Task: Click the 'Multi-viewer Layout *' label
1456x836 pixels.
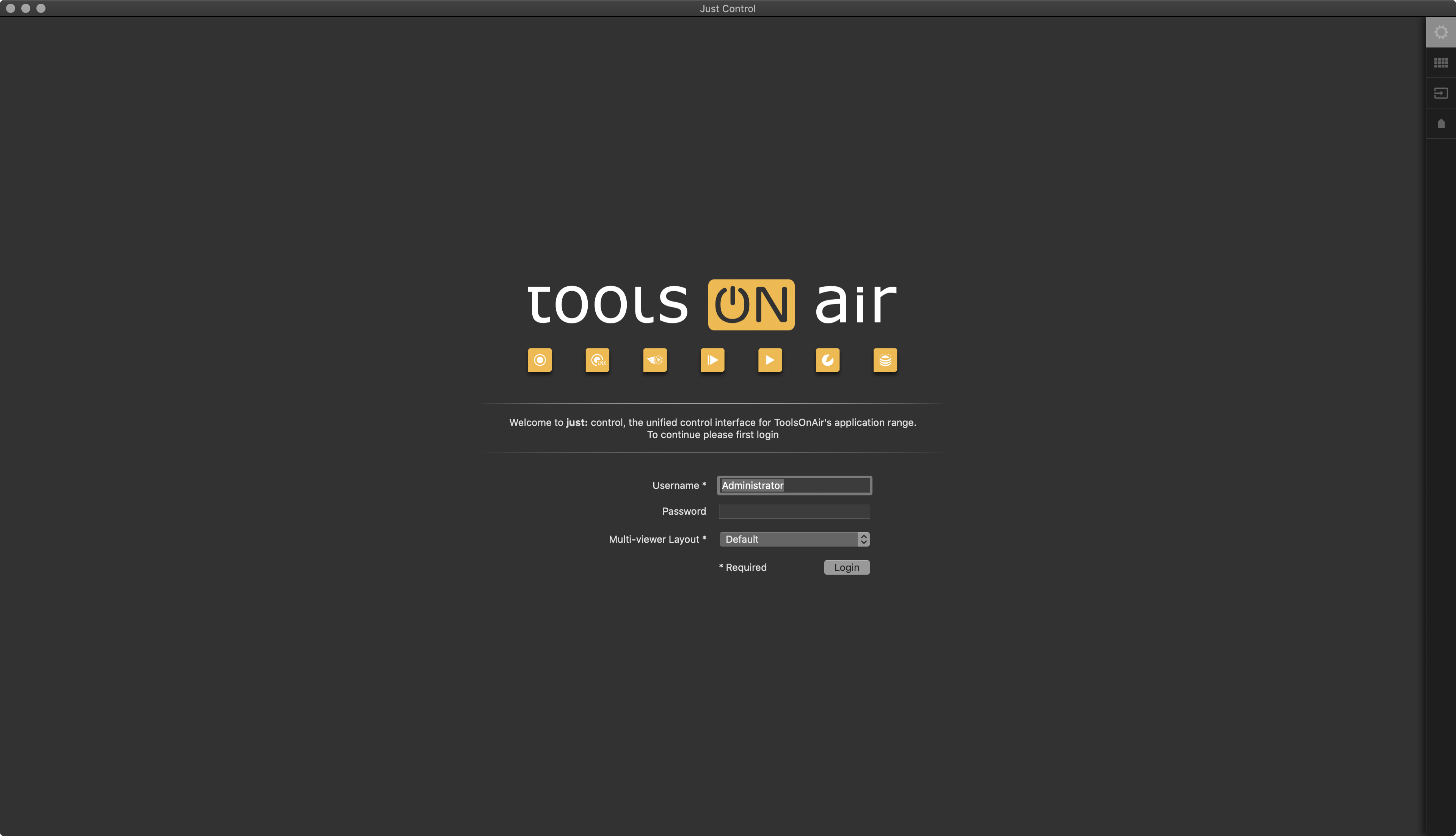Action: [657, 539]
